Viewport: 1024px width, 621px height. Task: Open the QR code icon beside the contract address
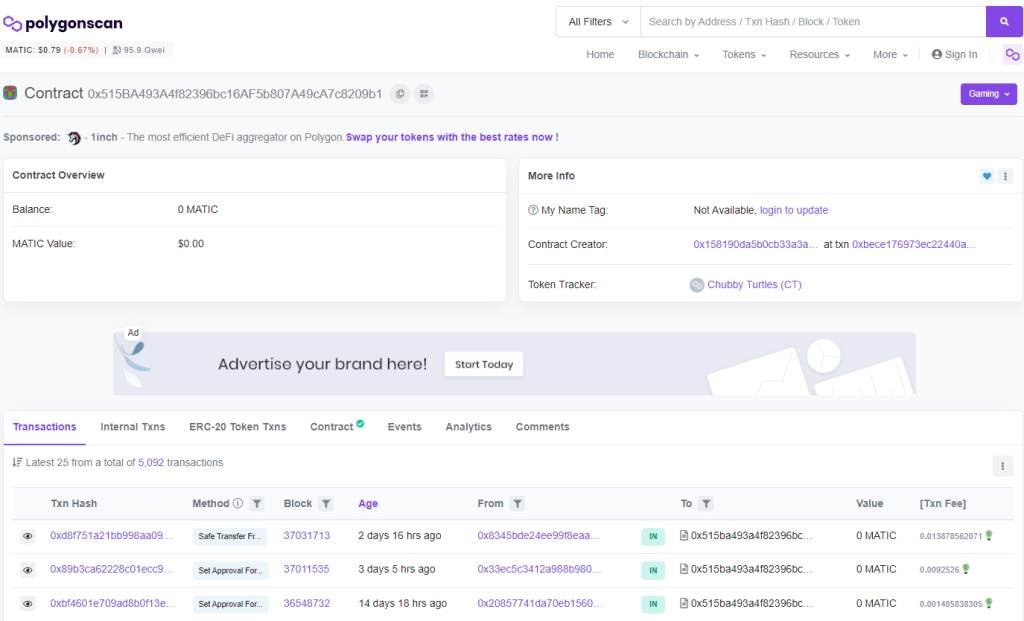pos(424,94)
